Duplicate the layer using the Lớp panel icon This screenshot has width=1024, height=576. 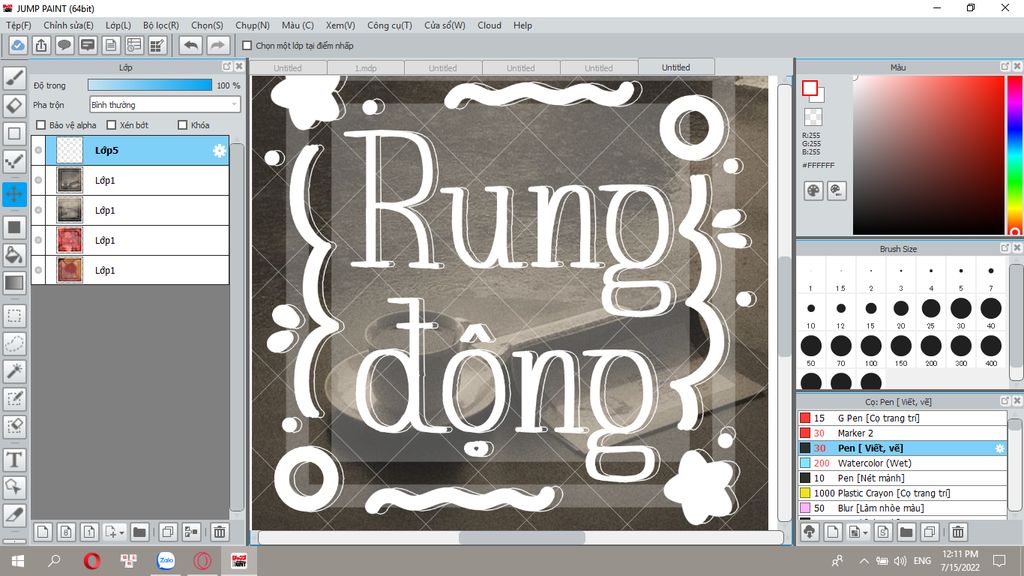(x=168, y=532)
